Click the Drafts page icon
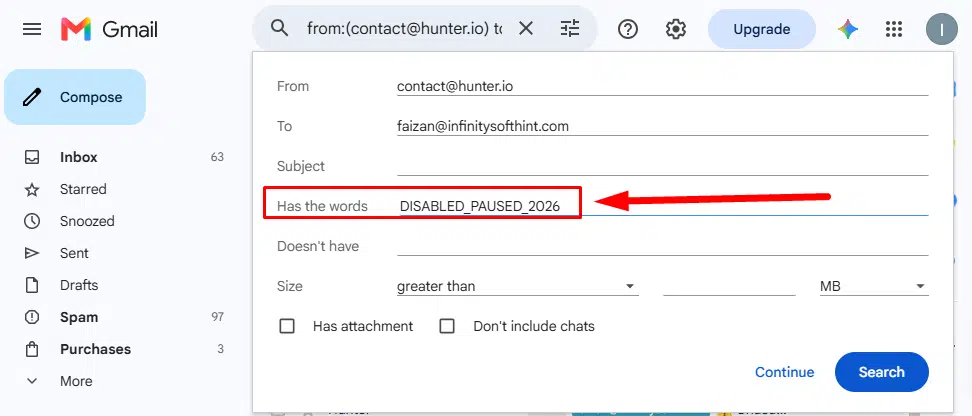This screenshot has width=972, height=416. tap(32, 285)
